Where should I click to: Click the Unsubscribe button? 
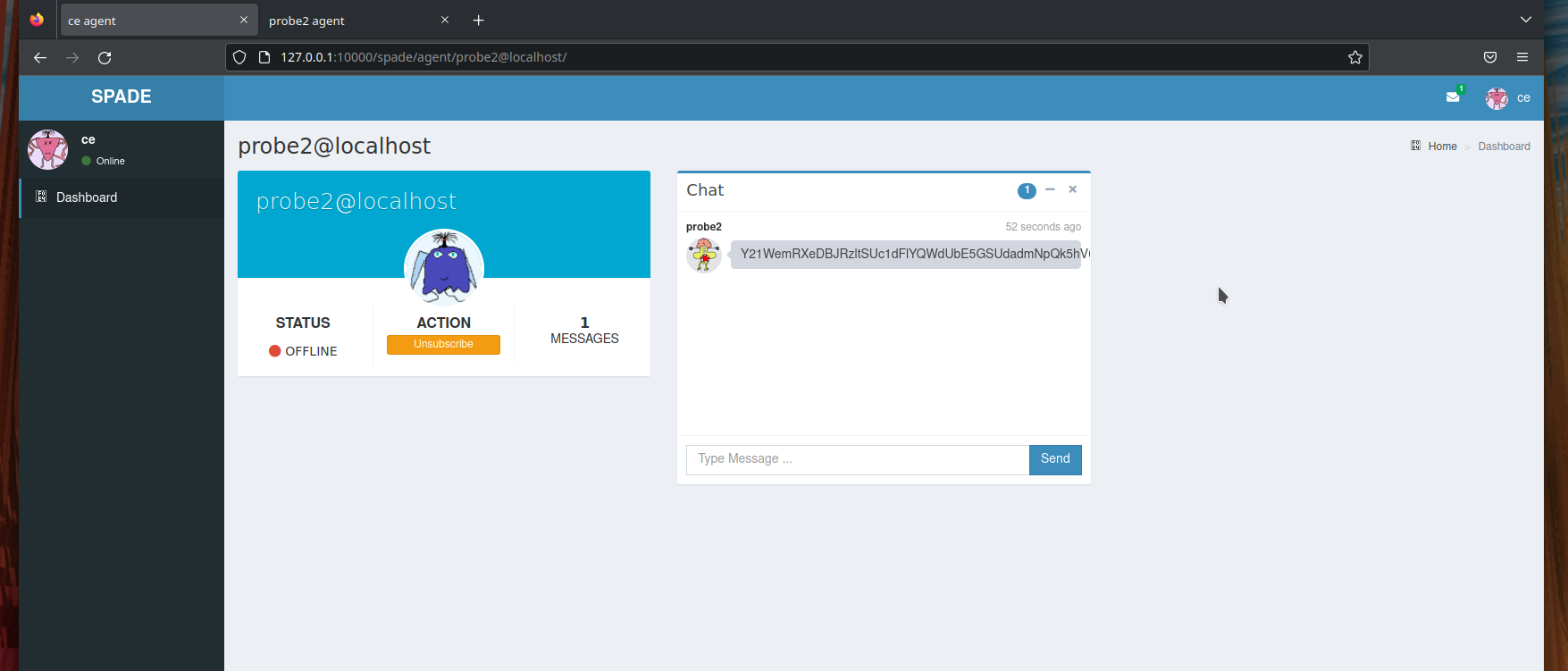[x=443, y=344]
